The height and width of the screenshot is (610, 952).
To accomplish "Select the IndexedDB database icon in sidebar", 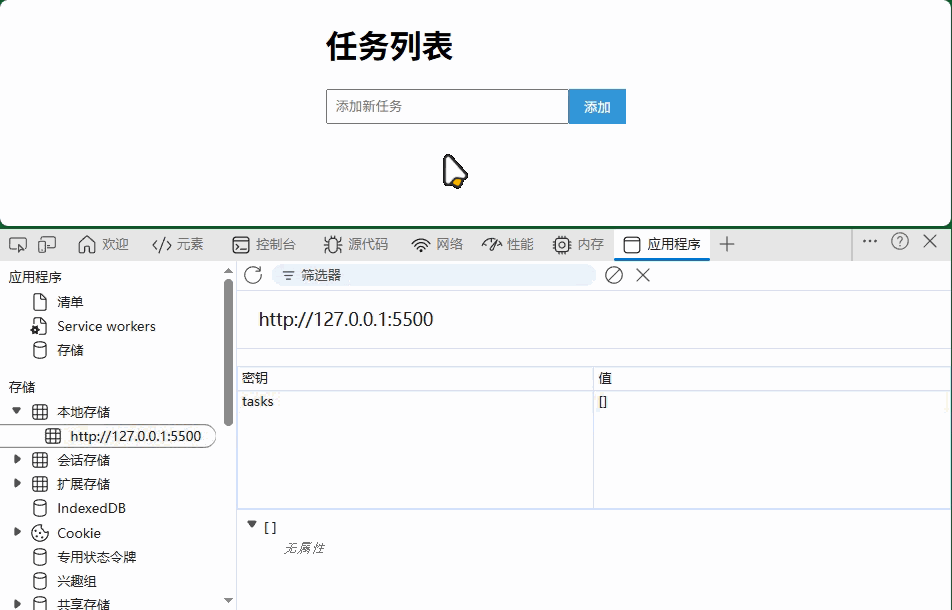I will coord(40,508).
